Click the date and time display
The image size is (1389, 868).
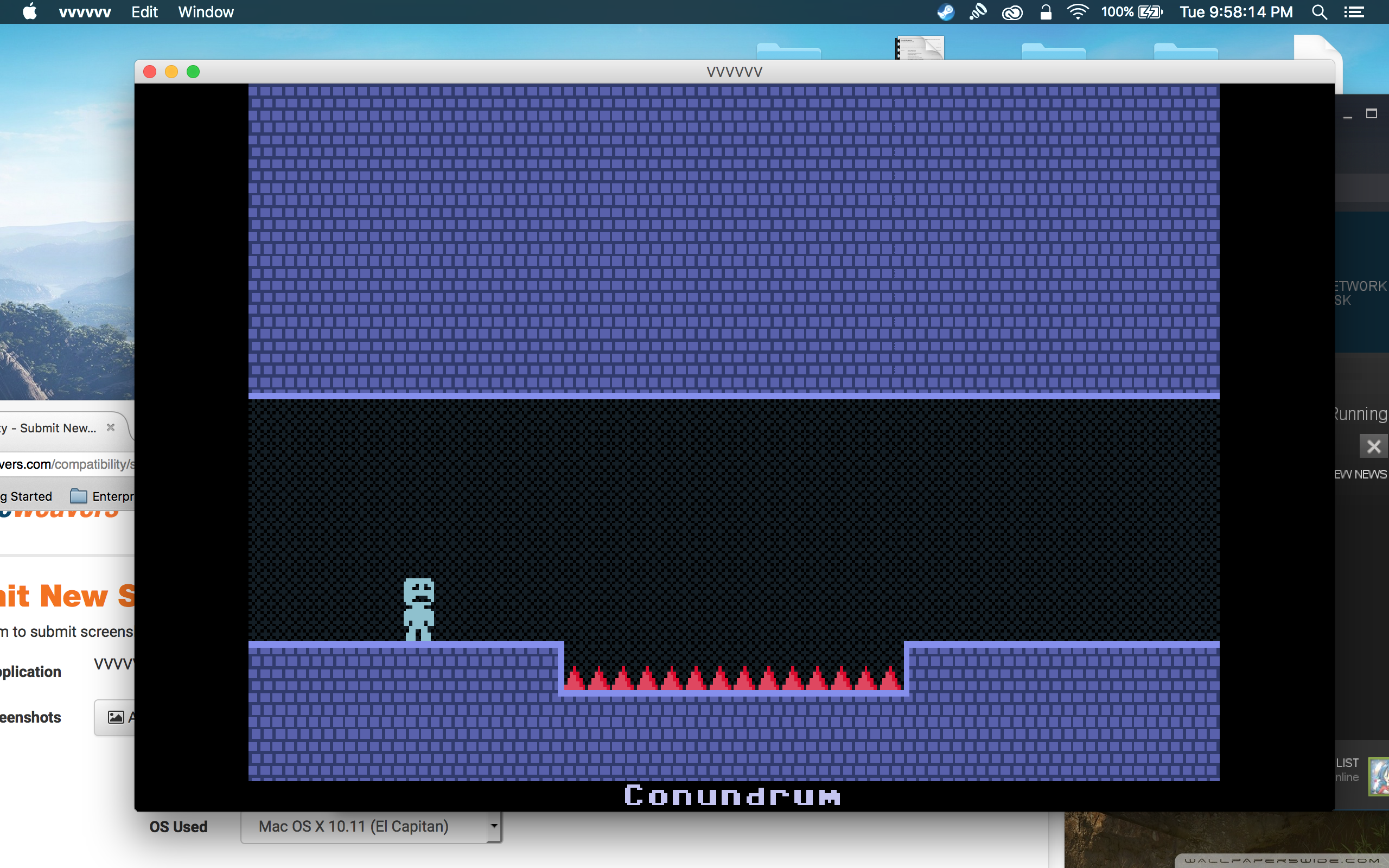click(x=1237, y=12)
